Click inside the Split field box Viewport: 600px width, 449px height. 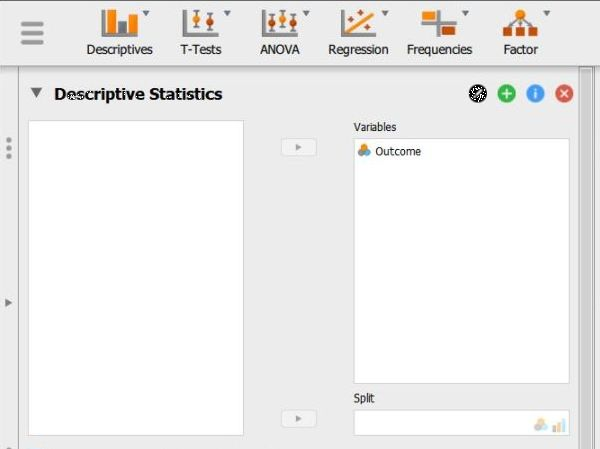440,423
